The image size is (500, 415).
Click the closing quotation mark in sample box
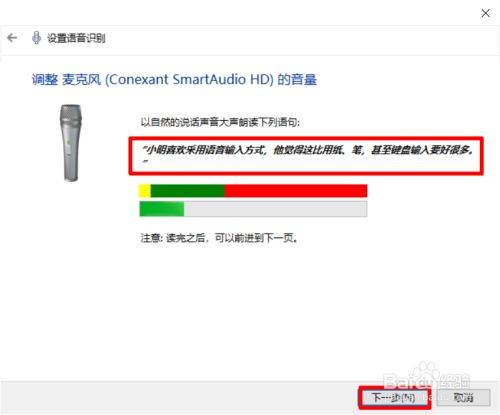tap(145, 162)
